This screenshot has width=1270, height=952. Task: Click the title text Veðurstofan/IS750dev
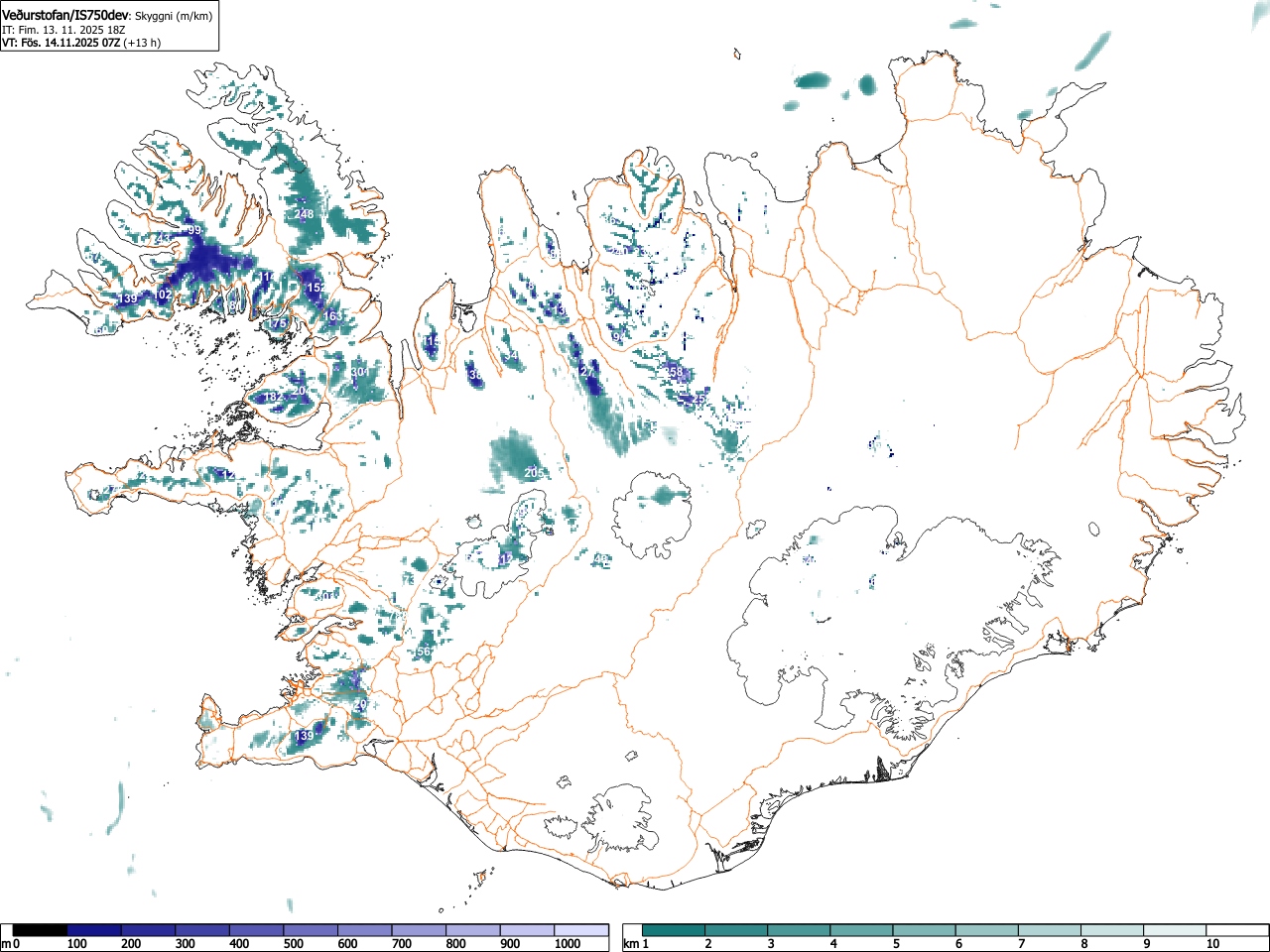click(65, 15)
